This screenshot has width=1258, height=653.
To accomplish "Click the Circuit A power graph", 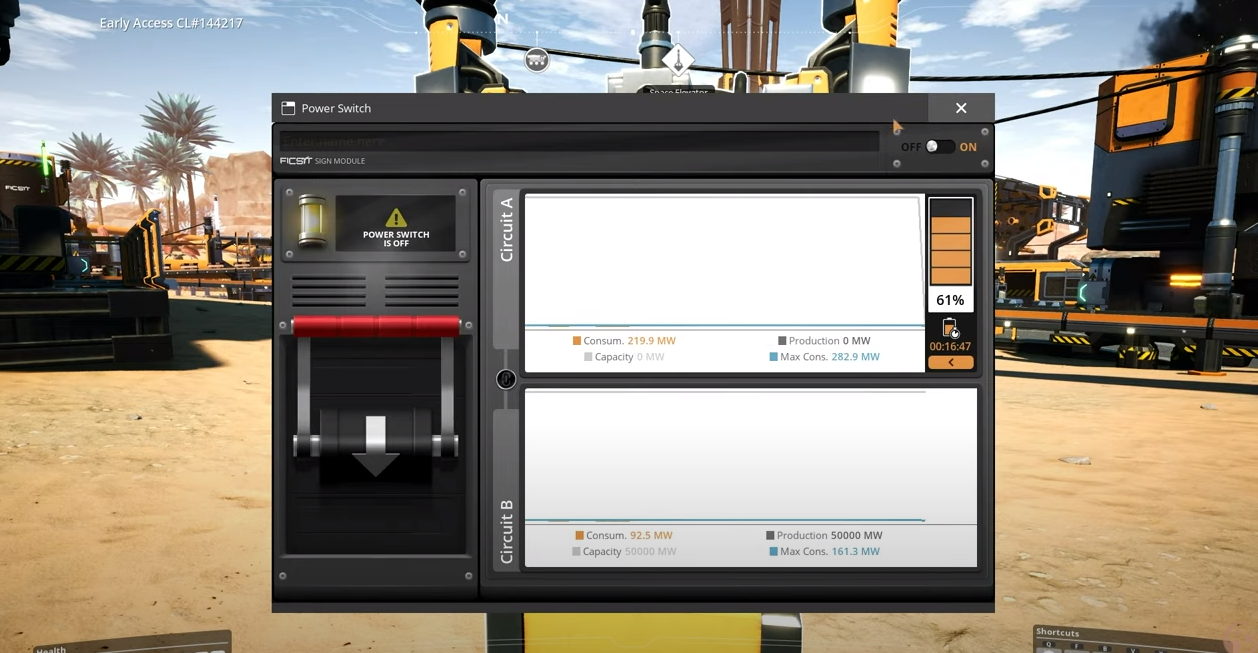I will pos(724,261).
